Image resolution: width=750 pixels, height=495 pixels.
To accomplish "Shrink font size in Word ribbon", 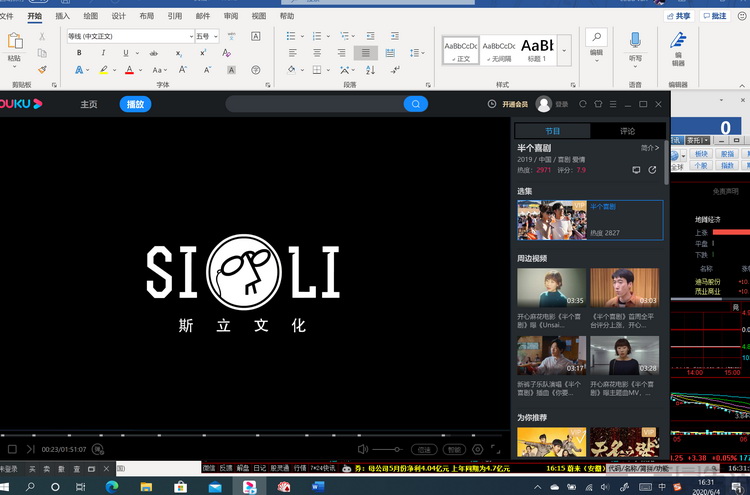I will point(207,70).
